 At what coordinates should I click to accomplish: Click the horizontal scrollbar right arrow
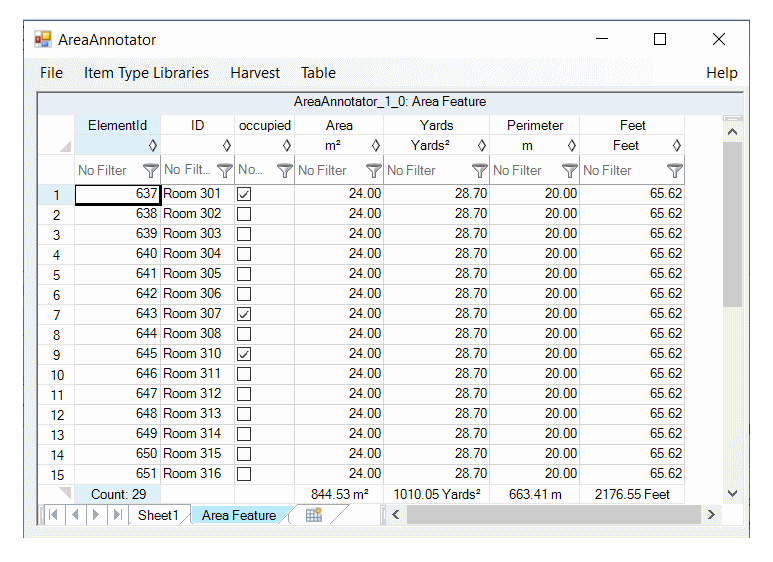click(x=711, y=515)
